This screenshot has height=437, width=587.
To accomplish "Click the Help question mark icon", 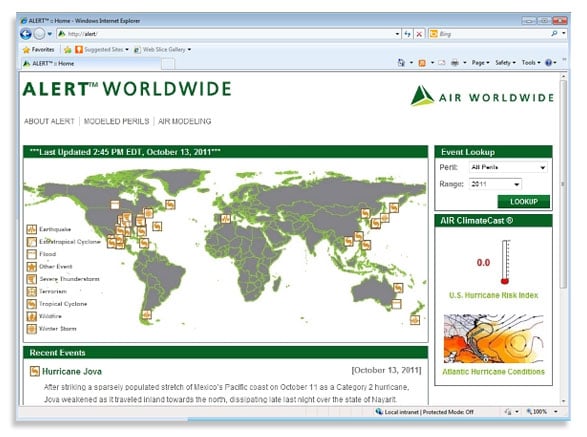I will pyautogui.click(x=548, y=63).
